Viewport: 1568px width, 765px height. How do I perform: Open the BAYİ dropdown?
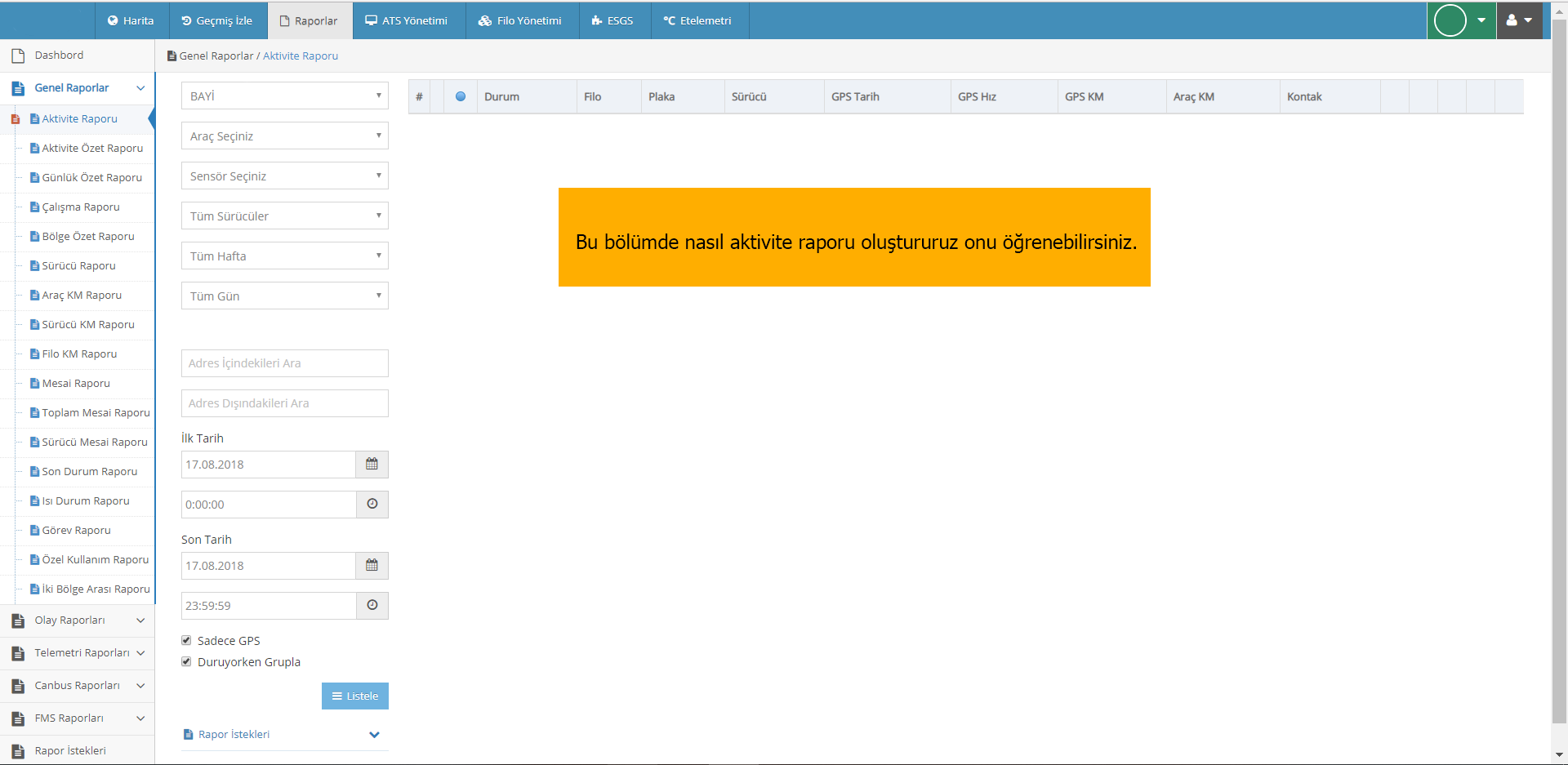(x=285, y=96)
